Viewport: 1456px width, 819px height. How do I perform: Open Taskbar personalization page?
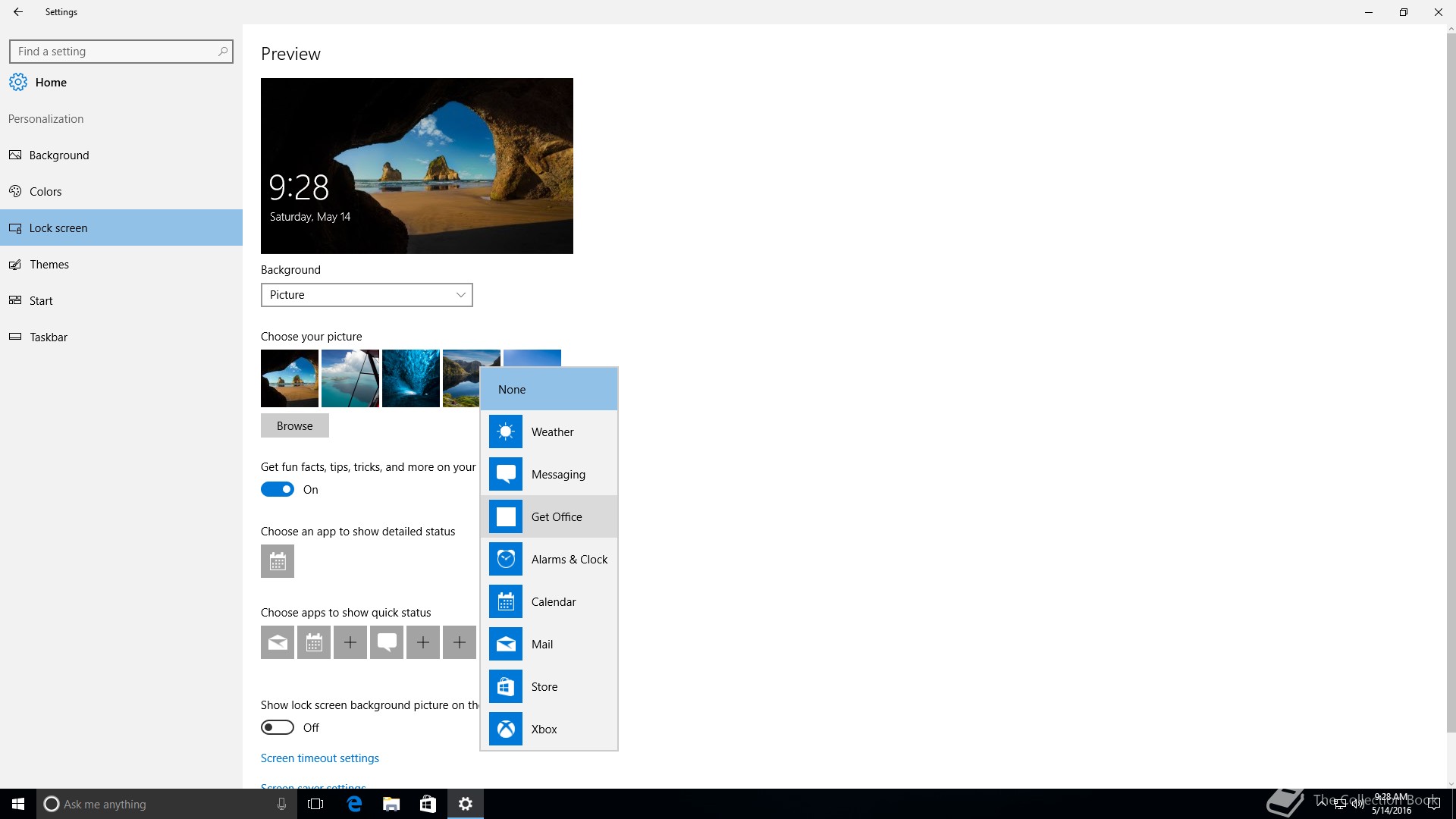[x=121, y=337]
